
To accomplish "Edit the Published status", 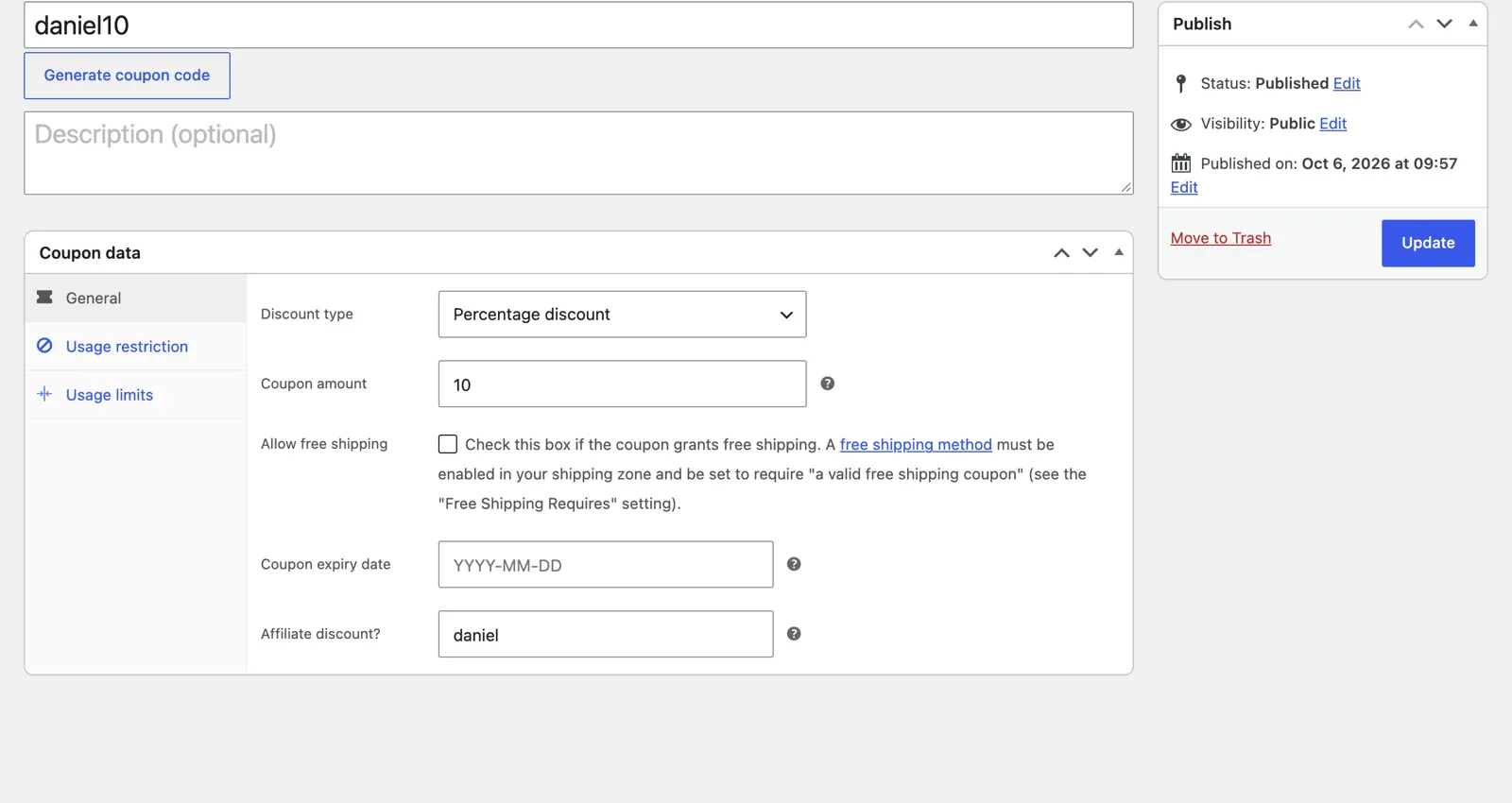I will (x=1347, y=83).
